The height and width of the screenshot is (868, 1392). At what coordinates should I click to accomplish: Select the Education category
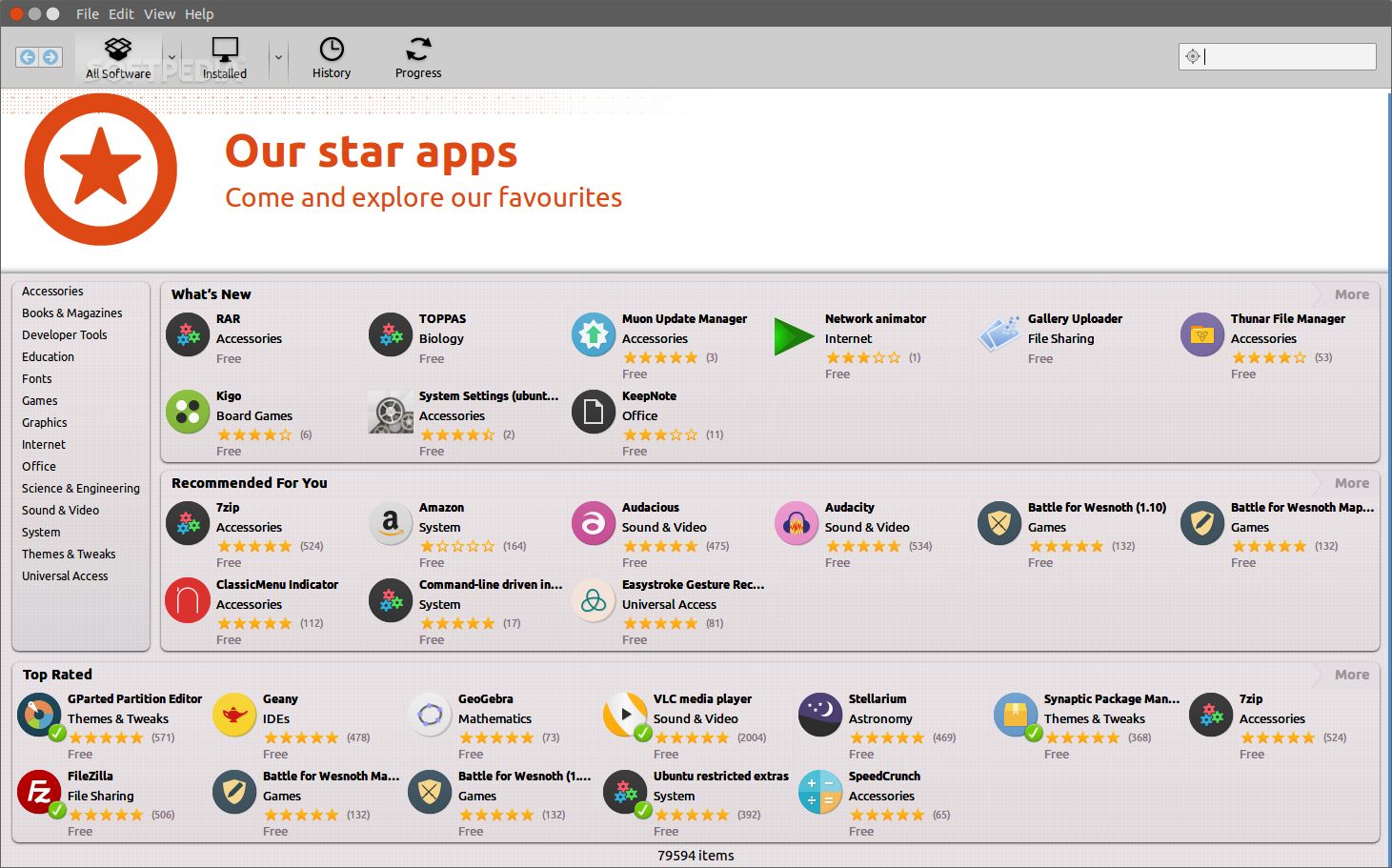tap(48, 357)
